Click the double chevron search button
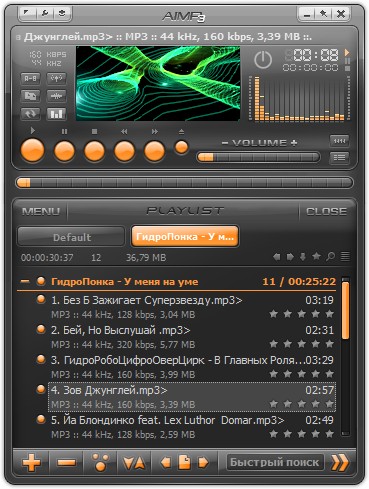 click(x=339, y=462)
